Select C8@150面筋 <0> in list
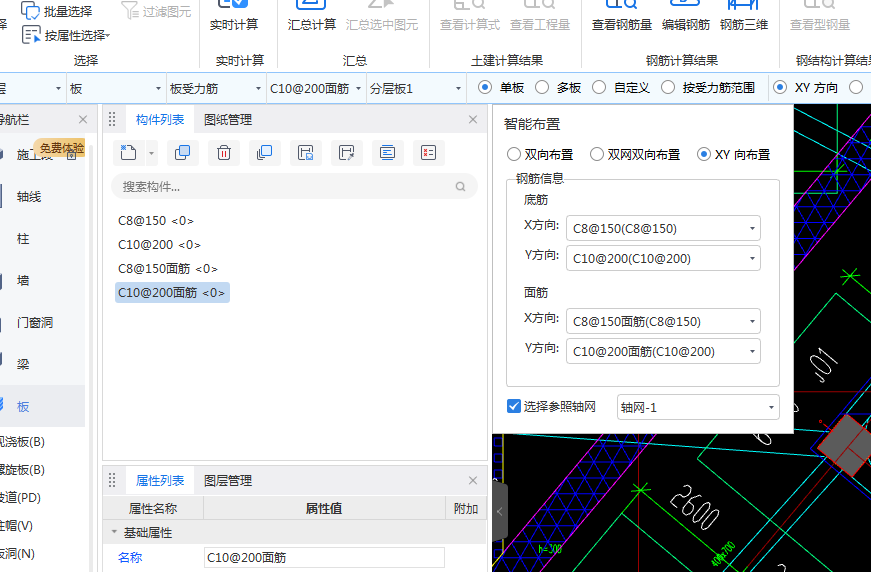Viewport: 871px width, 572px height. [168, 268]
